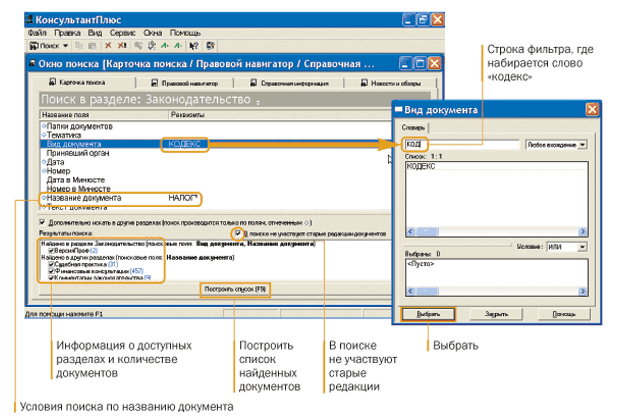
Task: Select the Номер field row
Action: point(215,171)
